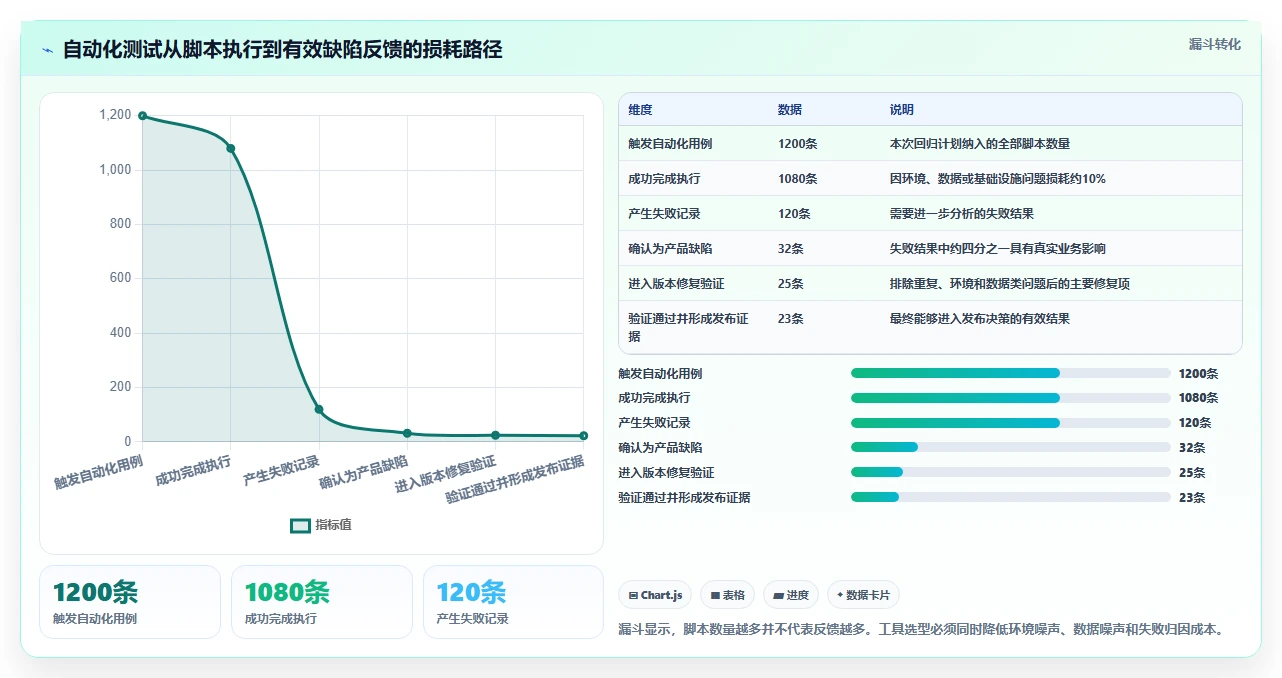The height and width of the screenshot is (678, 1282).
Task: Click table cell 触发自动化用例
Action: [x=670, y=143]
